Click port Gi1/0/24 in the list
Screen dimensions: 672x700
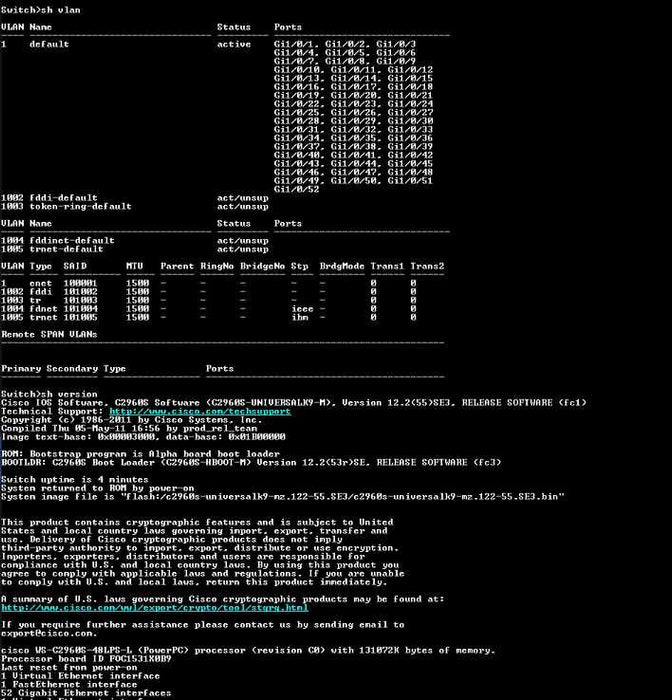click(410, 104)
